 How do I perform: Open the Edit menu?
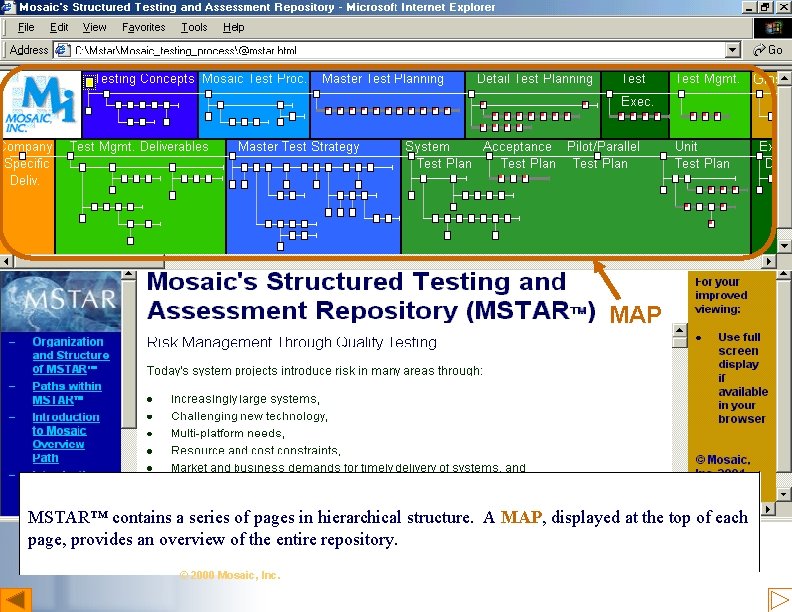point(59,27)
